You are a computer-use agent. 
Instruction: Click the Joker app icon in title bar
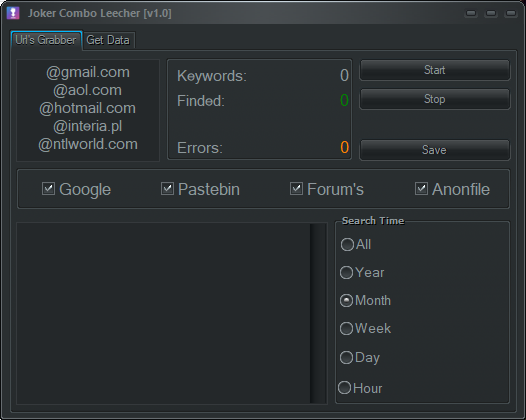tap(13, 13)
